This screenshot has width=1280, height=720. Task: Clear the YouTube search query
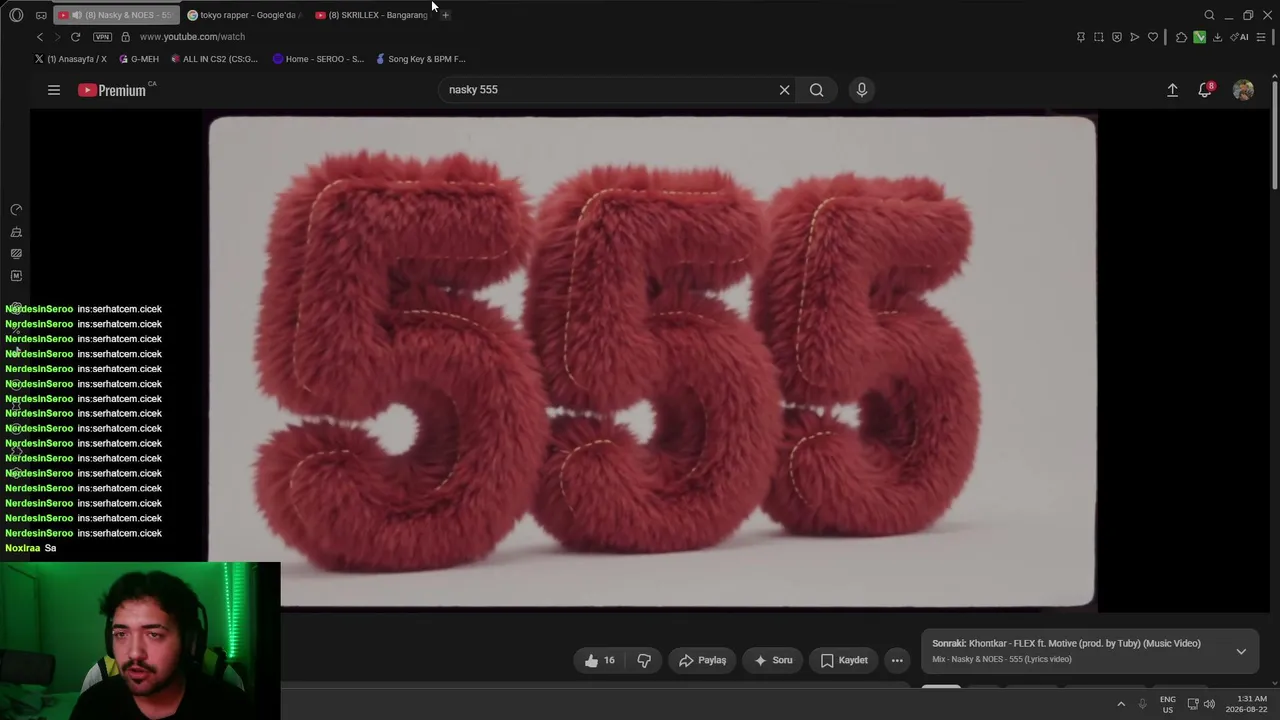click(785, 90)
